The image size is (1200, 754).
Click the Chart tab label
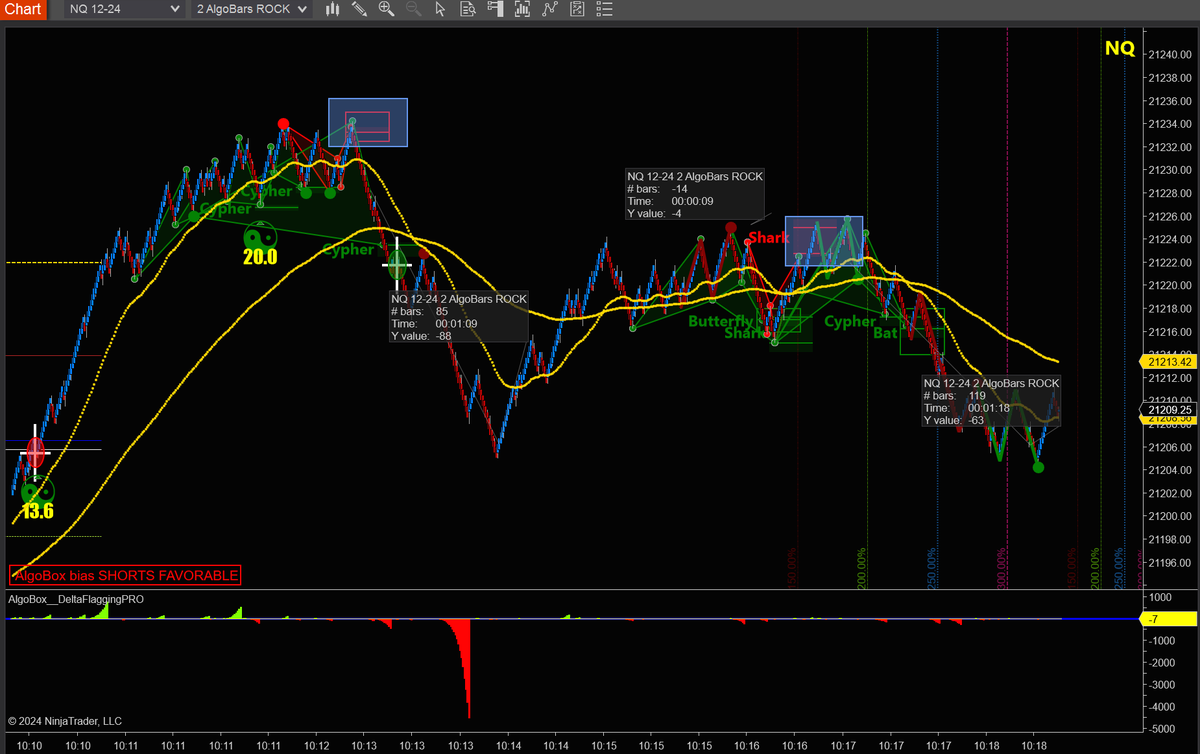point(23,9)
